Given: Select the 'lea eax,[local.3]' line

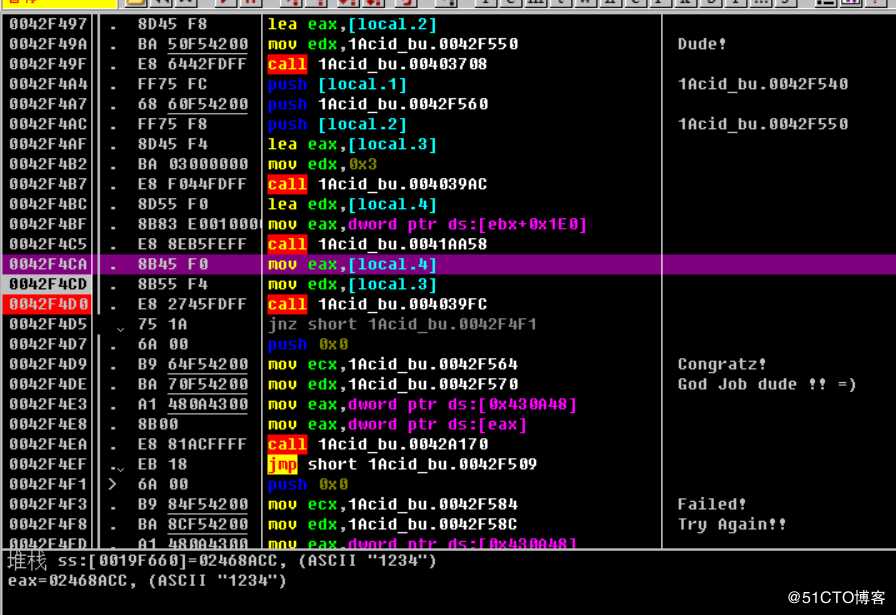Looking at the screenshot, I should coord(352,145).
